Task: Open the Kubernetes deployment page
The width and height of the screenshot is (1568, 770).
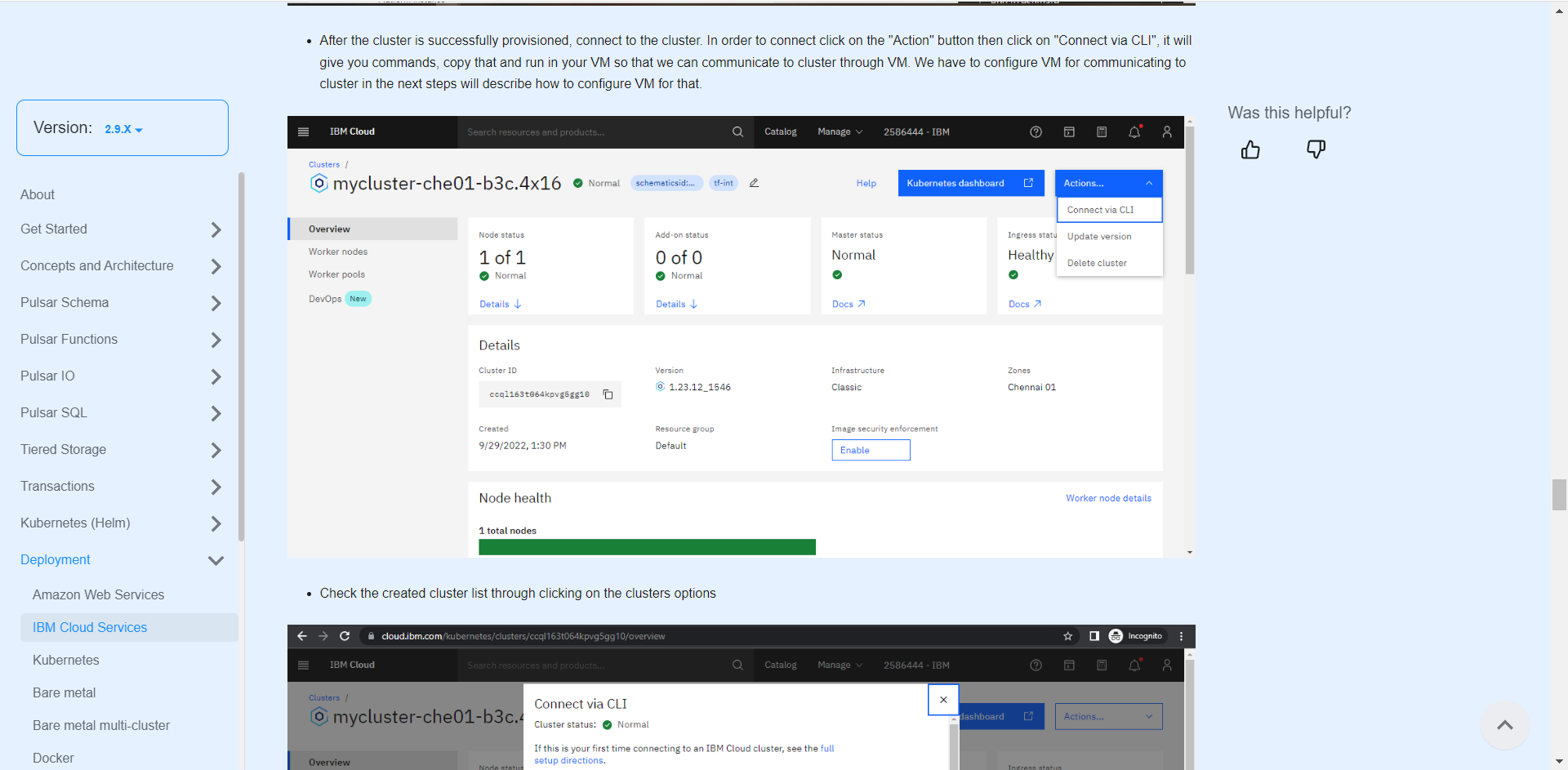Action: pos(65,660)
